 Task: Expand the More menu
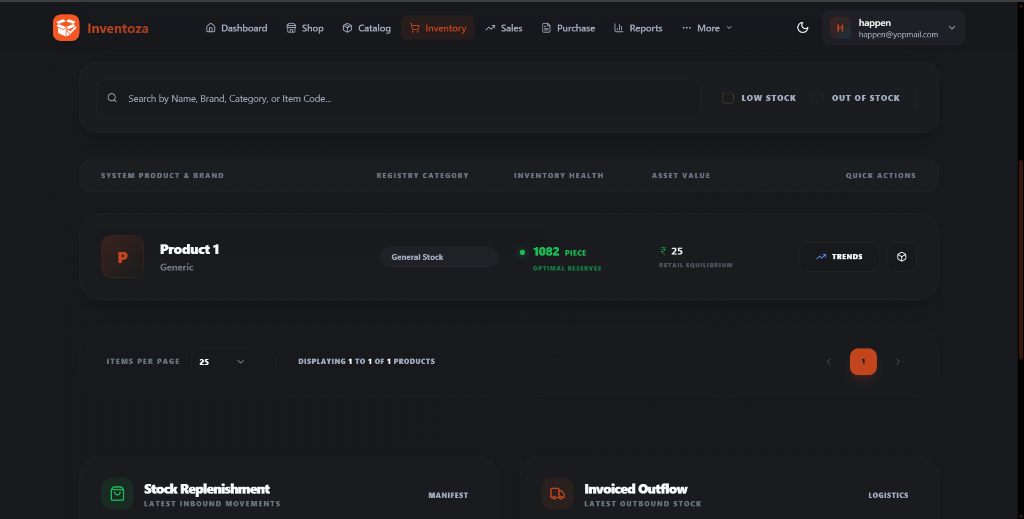pos(707,28)
